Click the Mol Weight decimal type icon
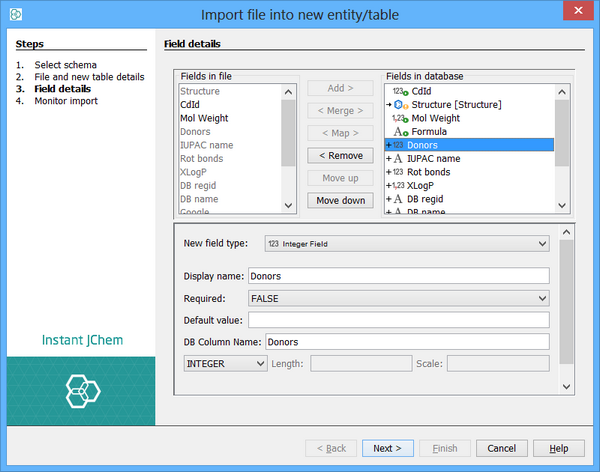The width and height of the screenshot is (600, 472). tap(399, 118)
